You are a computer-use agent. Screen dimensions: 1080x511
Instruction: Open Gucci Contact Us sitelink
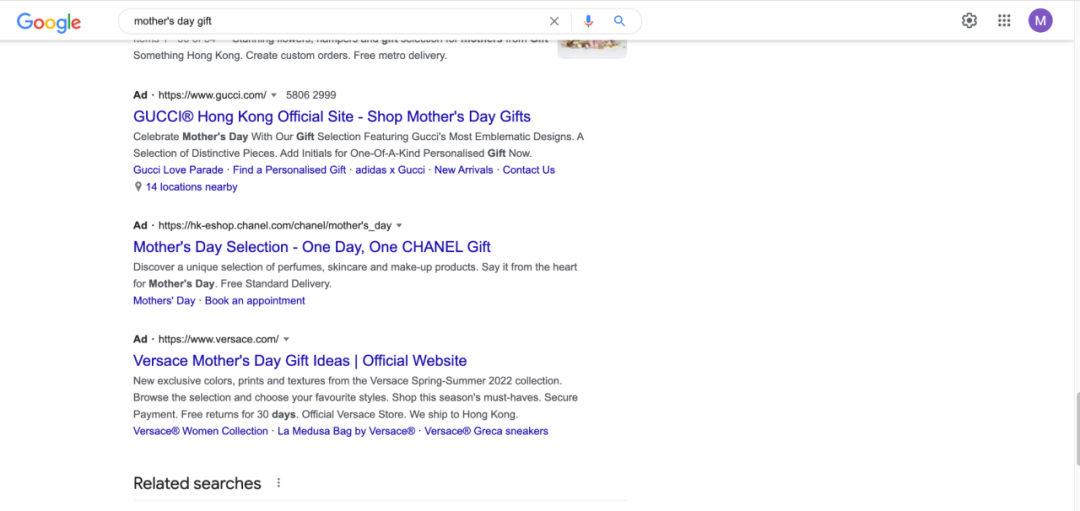(x=529, y=169)
